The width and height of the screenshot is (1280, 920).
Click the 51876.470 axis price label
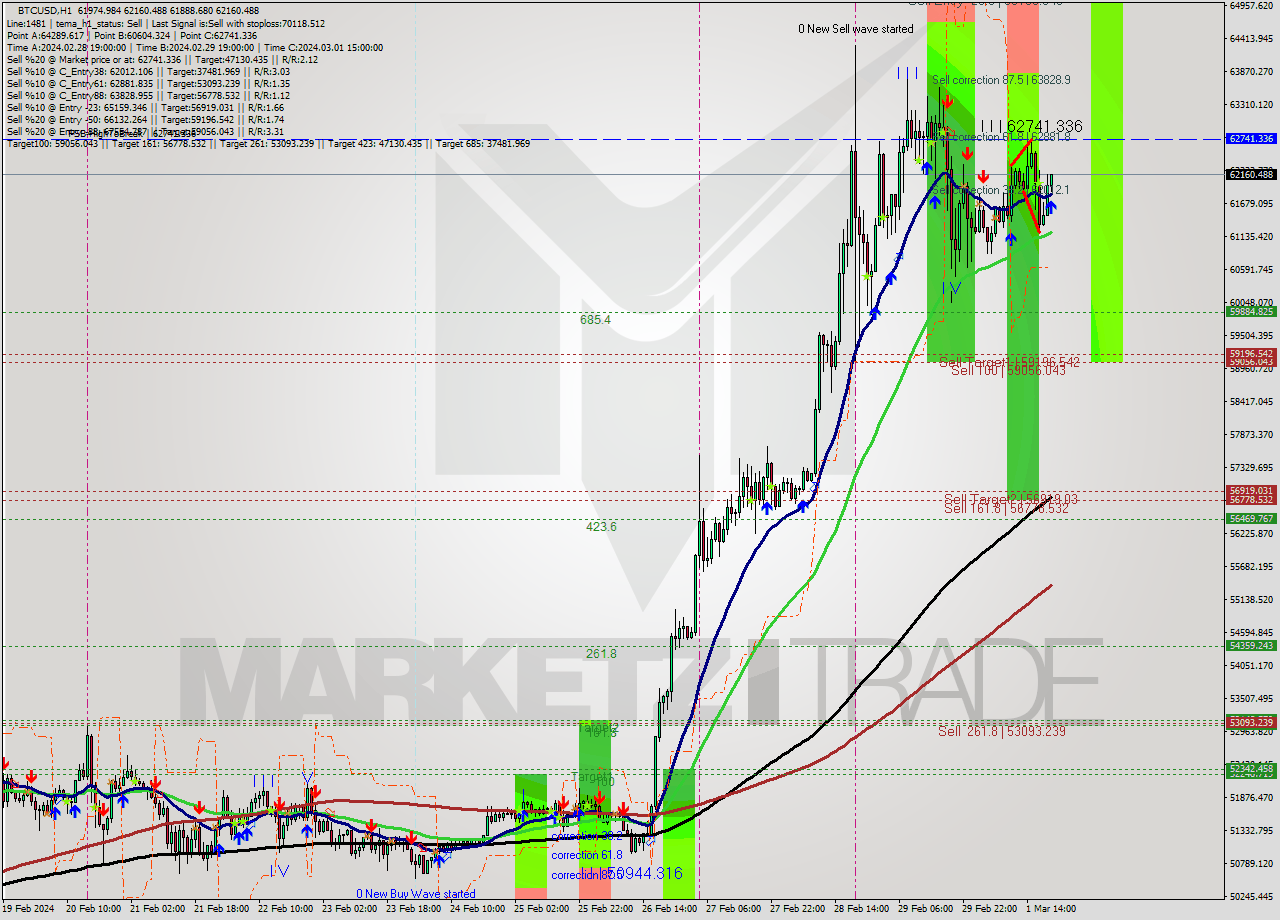click(1251, 797)
